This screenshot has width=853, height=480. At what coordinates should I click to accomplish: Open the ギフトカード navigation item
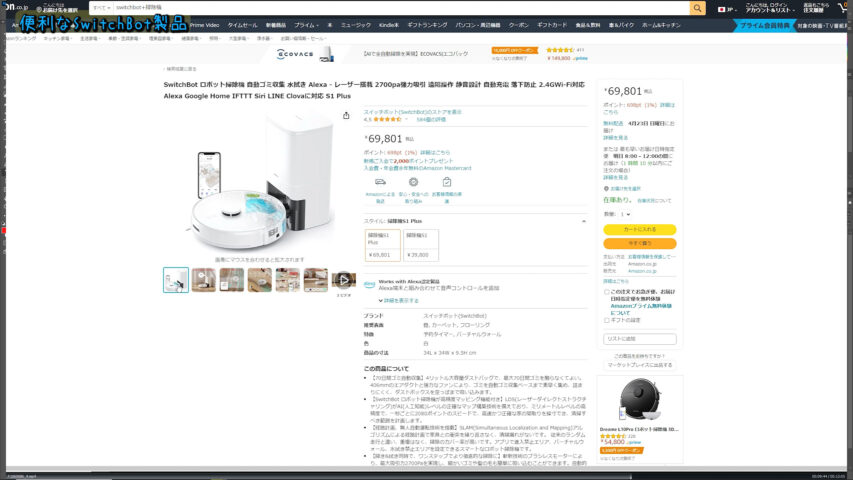551,24
